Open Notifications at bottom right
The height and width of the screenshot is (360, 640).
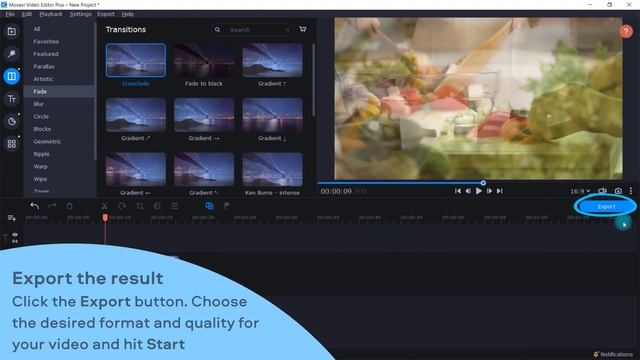pos(613,354)
